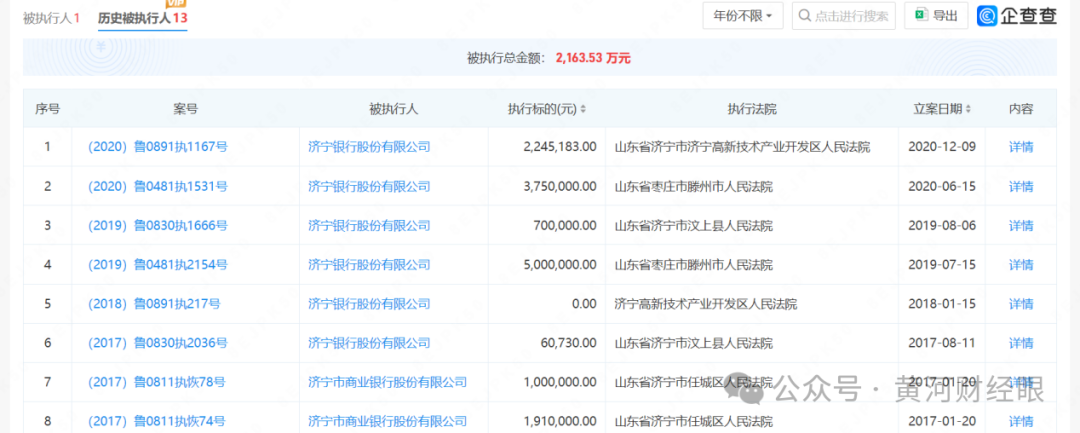View 详情 for case 鲁0830执1666号
The height and width of the screenshot is (433, 1080).
pyautogui.click(x=1021, y=225)
